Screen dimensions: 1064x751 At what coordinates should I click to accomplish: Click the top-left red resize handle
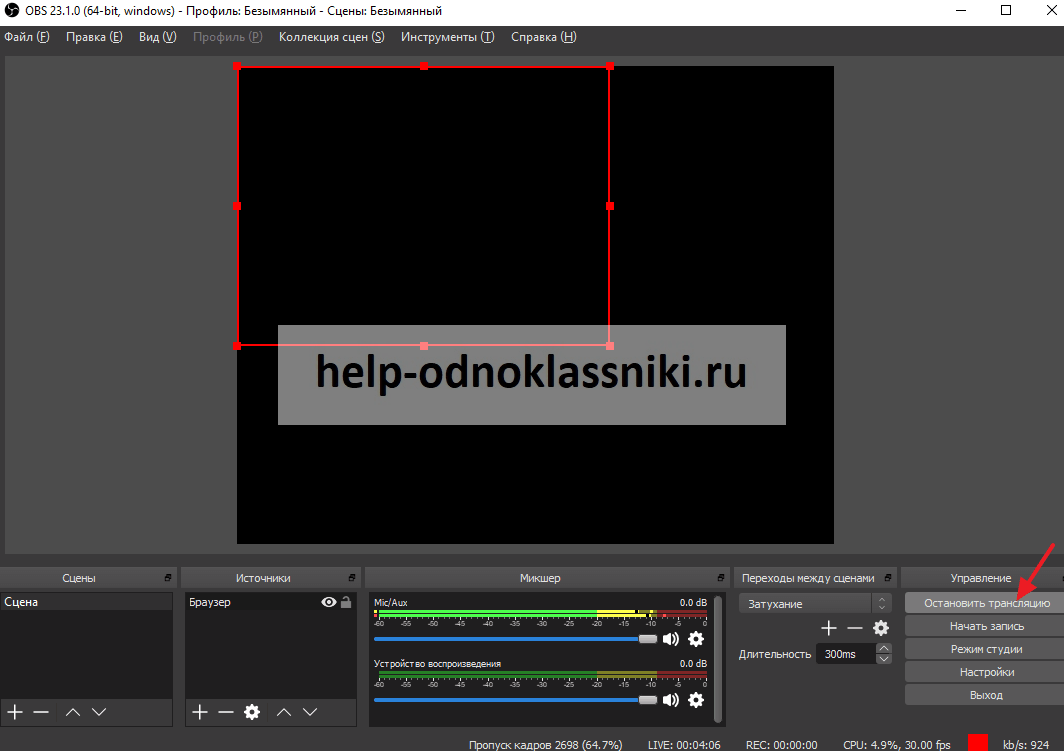coord(237,66)
